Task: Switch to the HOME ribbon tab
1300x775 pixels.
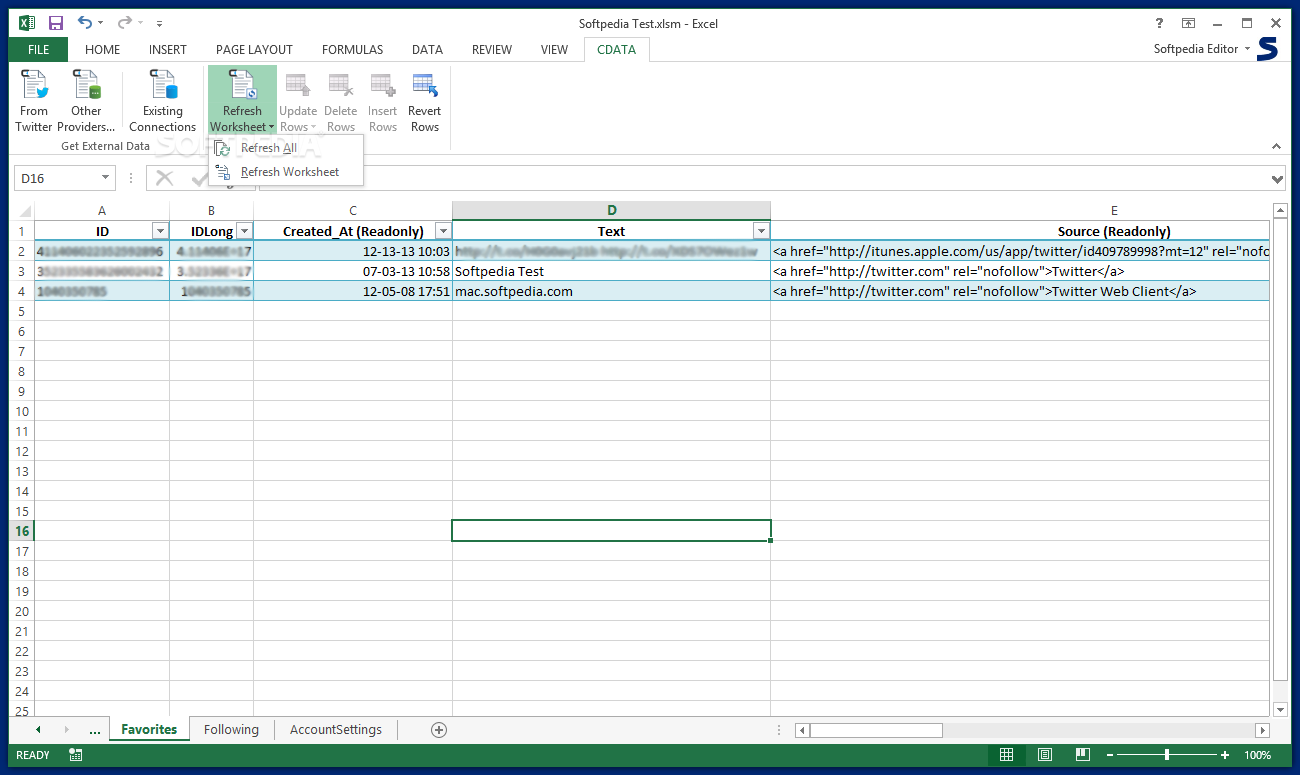Action: pyautogui.click(x=102, y=49)
